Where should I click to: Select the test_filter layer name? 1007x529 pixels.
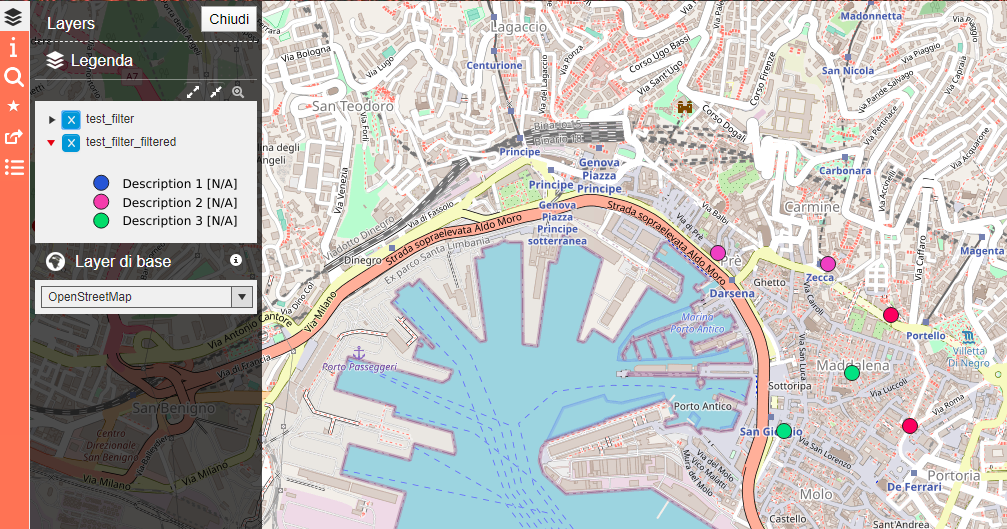click(110, 119)
